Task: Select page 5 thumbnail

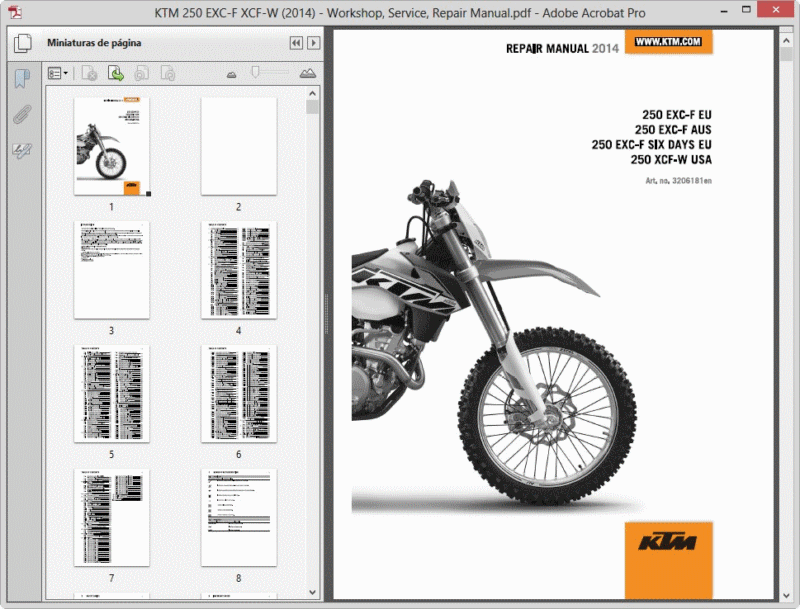Action: pyautogui.click(x=112, y=394)
